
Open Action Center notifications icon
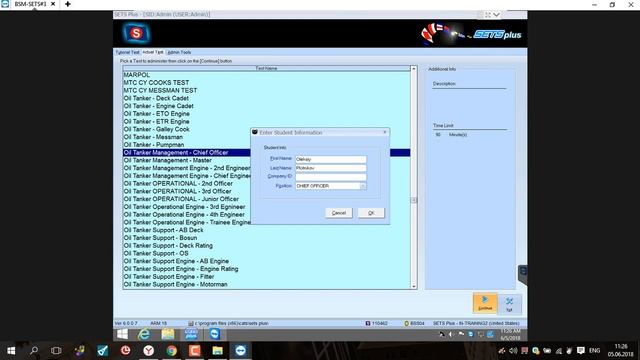pos(580,351)
